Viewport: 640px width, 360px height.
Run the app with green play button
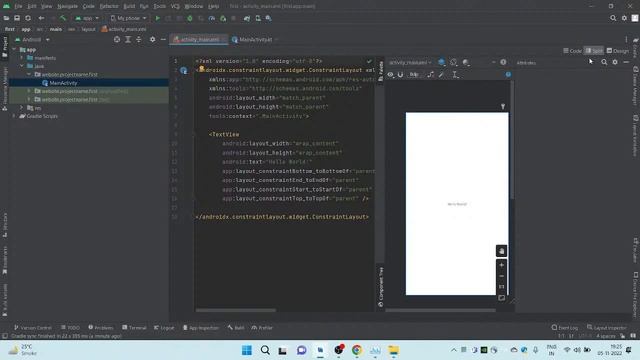(158, 18)
